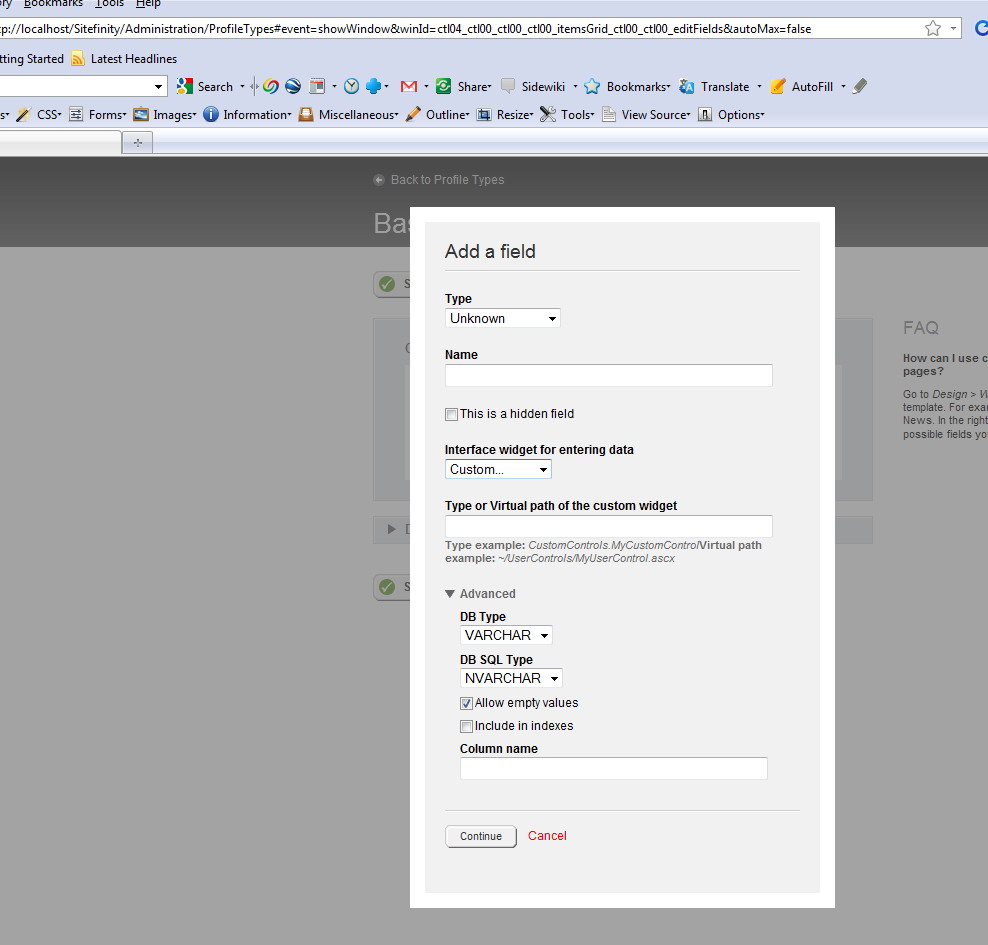Open the Google toolbar search box dropdown arrow
988x945 pixels.
(158, 86)
